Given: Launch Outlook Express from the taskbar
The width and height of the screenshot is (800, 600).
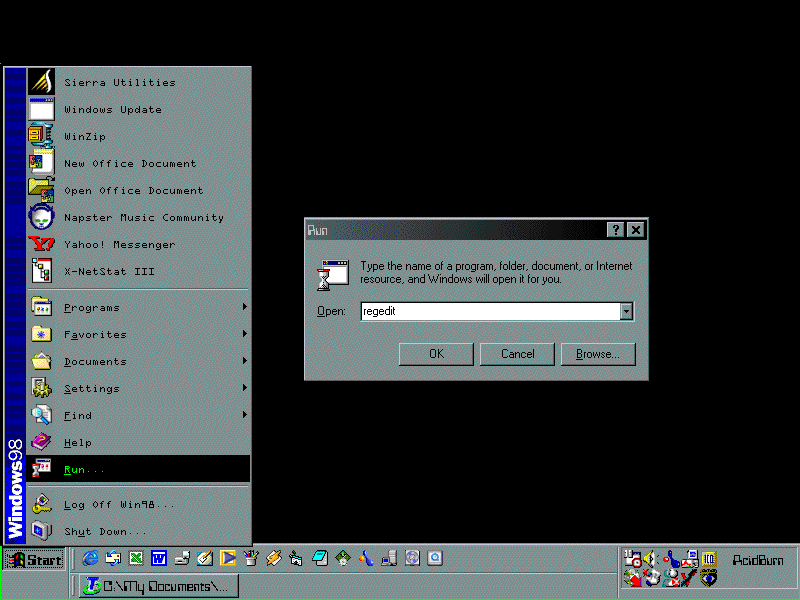Looking at the screenshot, I should click(x=110, y=558).
